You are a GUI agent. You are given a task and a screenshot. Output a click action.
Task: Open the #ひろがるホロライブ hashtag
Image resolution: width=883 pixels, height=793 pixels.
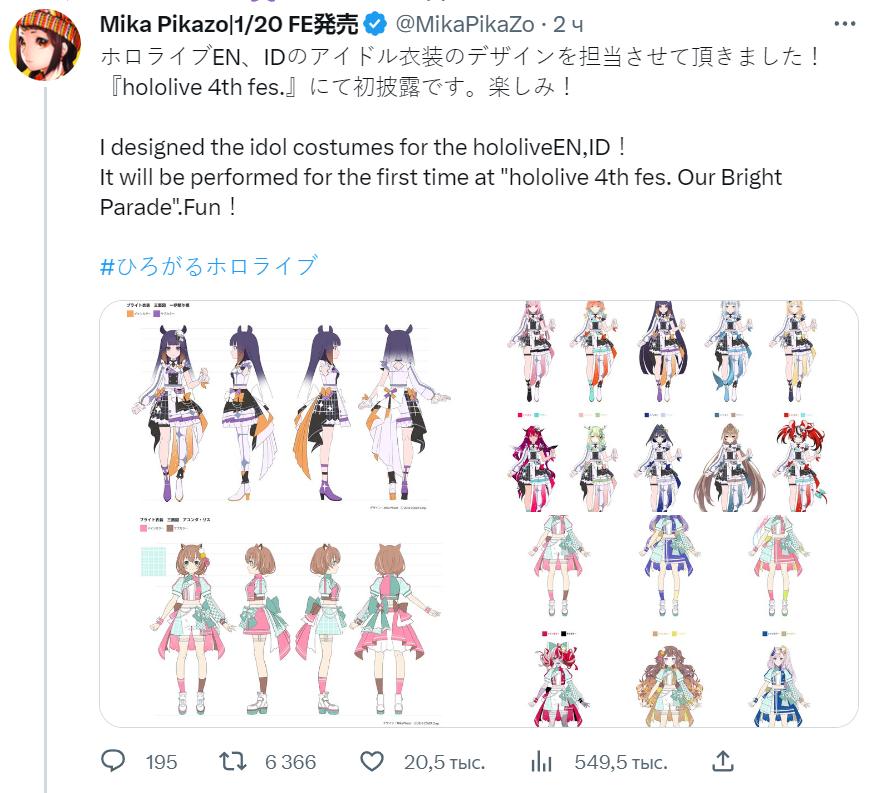click(x=209, y=266)
